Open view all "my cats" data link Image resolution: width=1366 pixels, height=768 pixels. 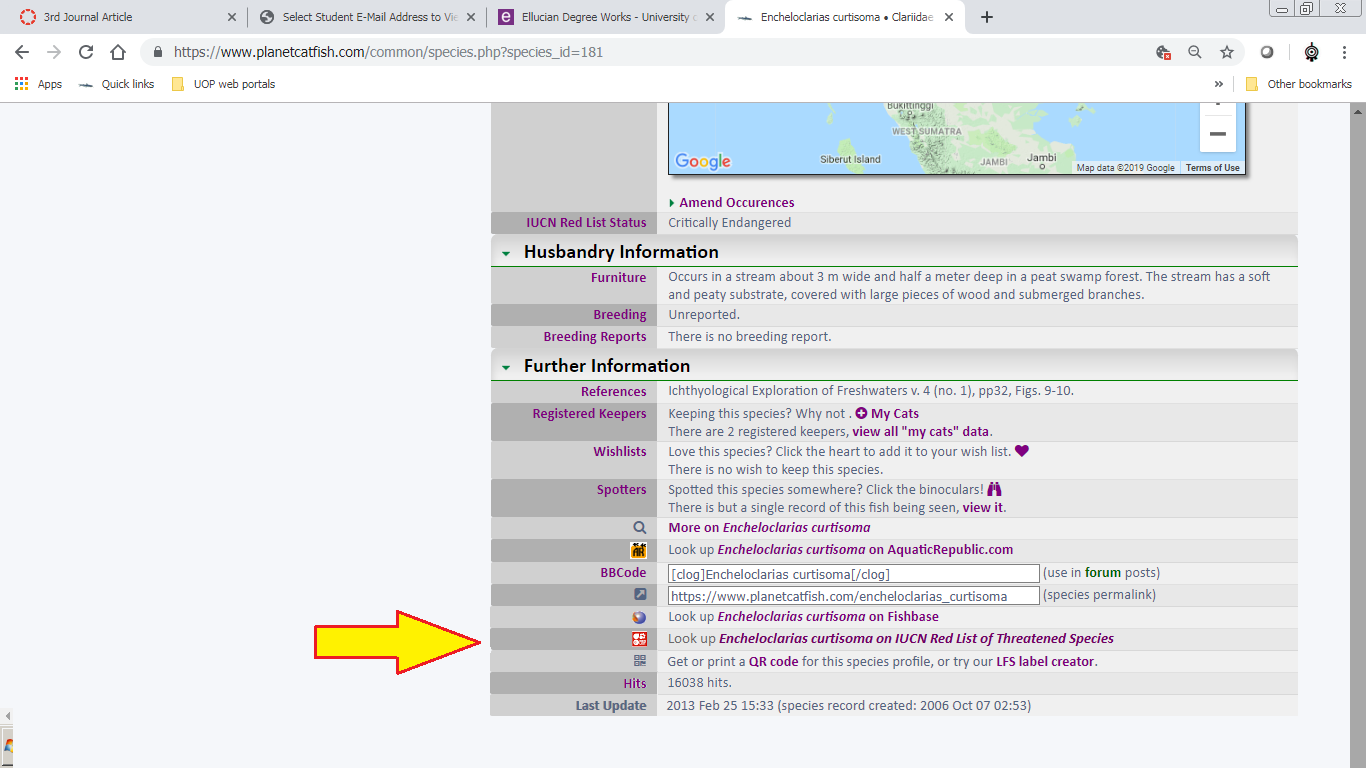(920, 432)
